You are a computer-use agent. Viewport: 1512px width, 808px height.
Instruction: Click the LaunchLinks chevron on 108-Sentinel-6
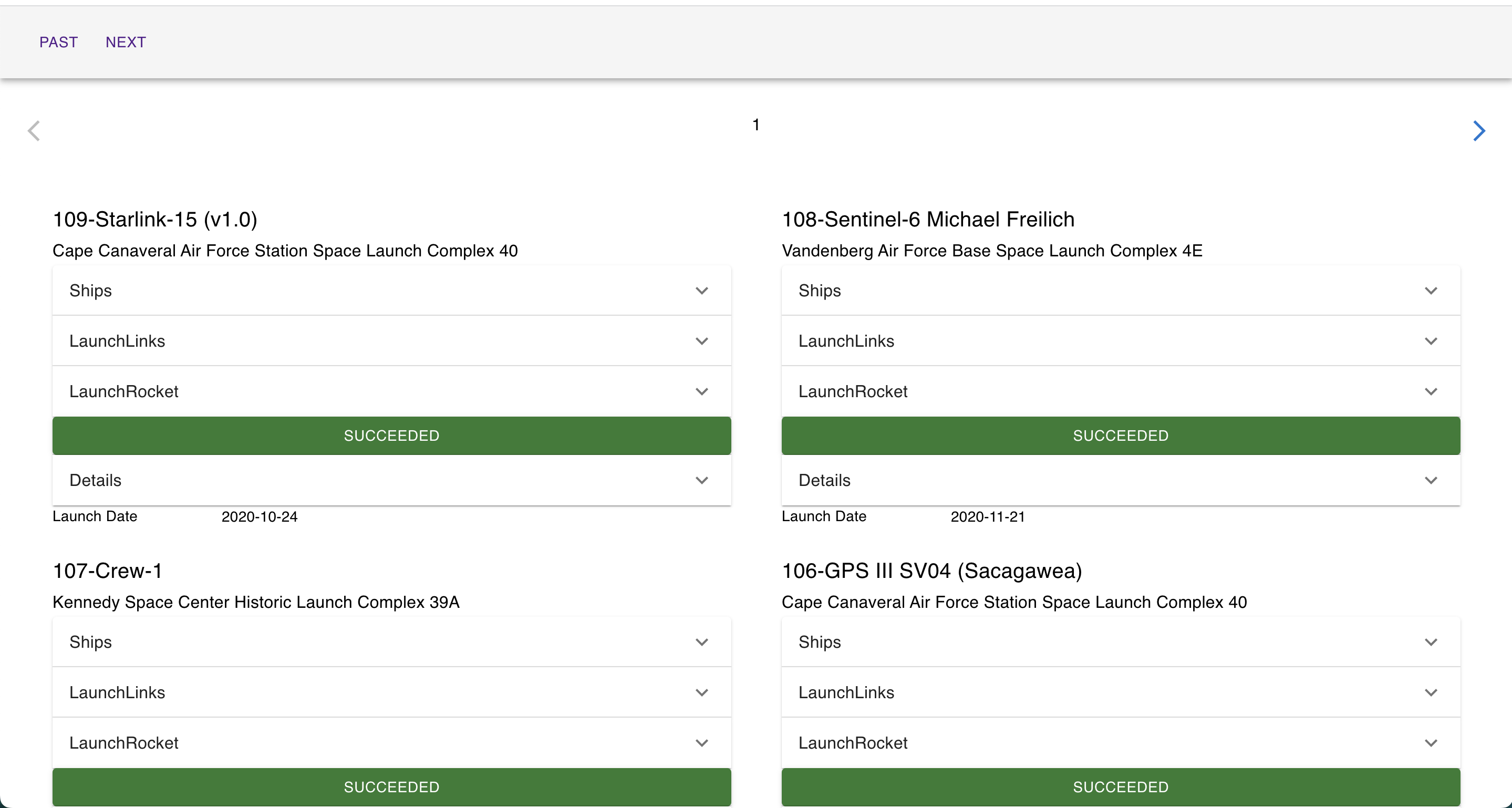click(1431, 341)
